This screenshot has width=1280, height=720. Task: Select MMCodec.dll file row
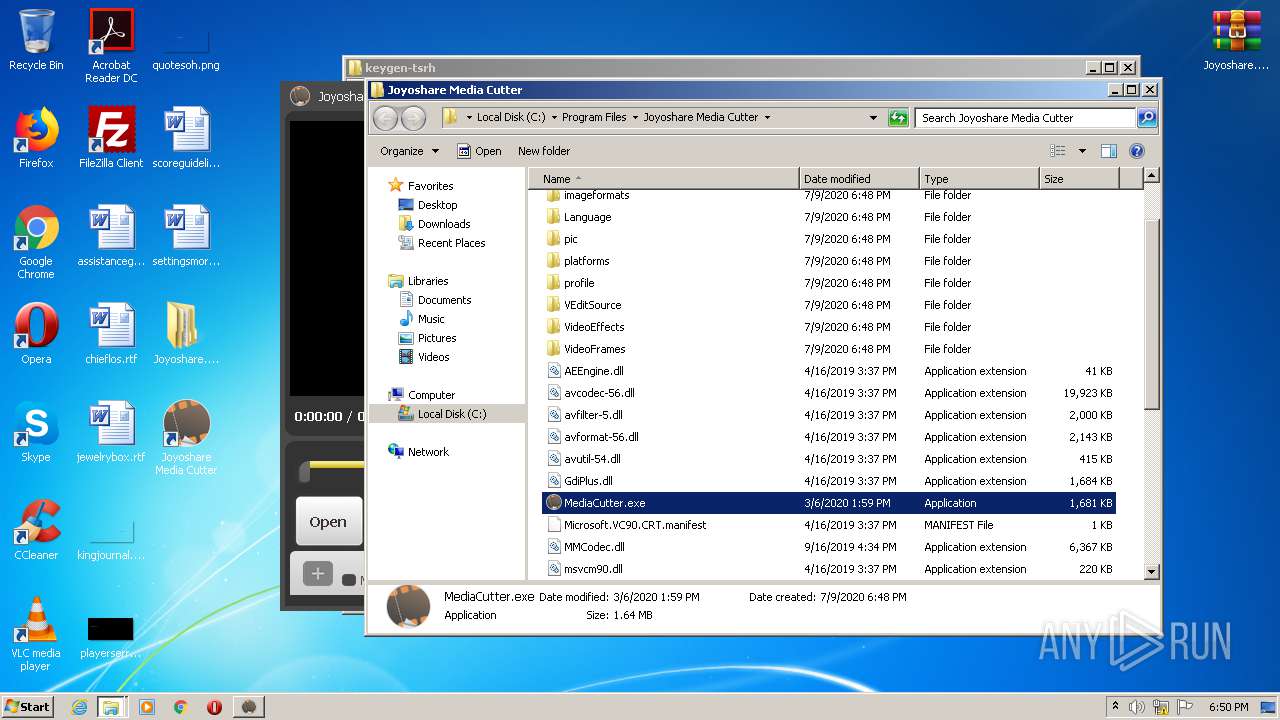tap(829, 547)
